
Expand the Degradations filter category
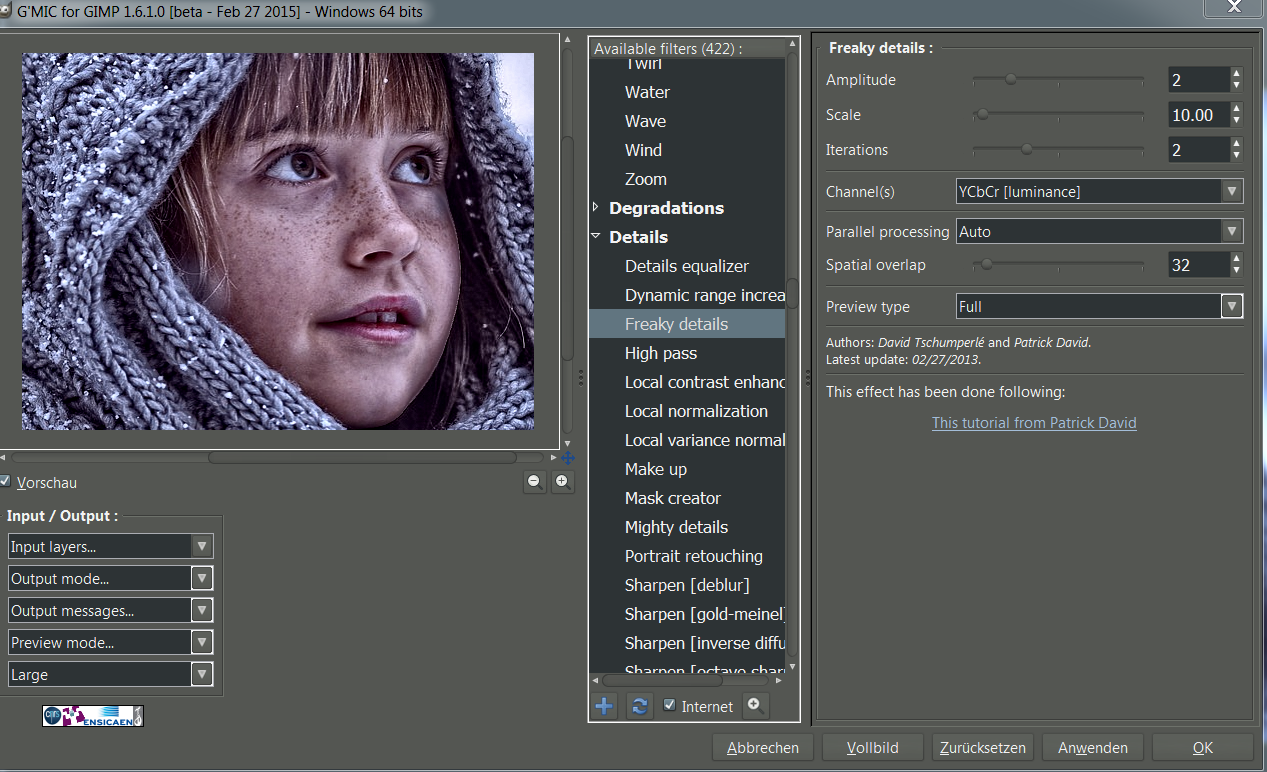click(x=596, y=208)
